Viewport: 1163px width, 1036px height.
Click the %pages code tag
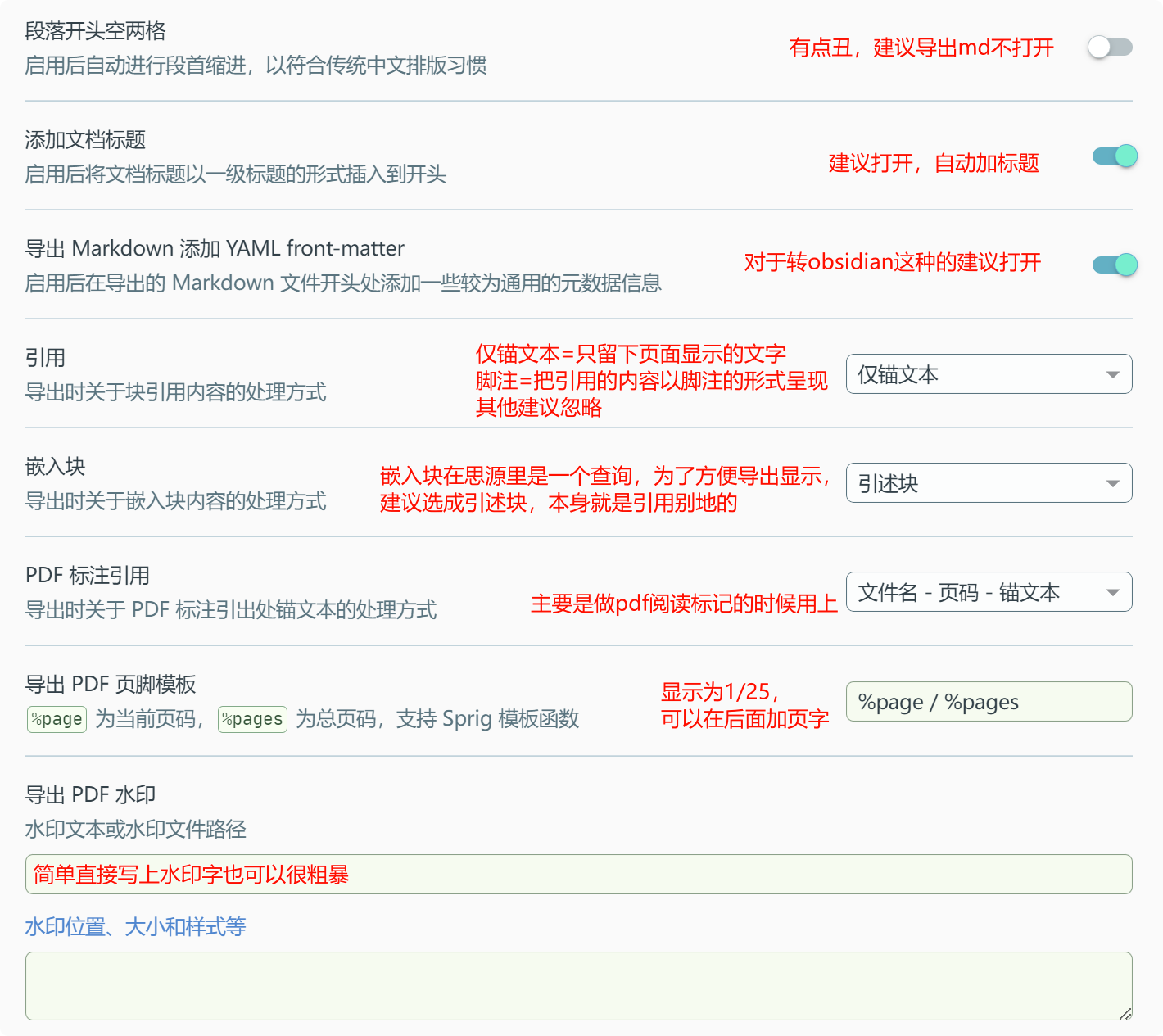point(252,719)
